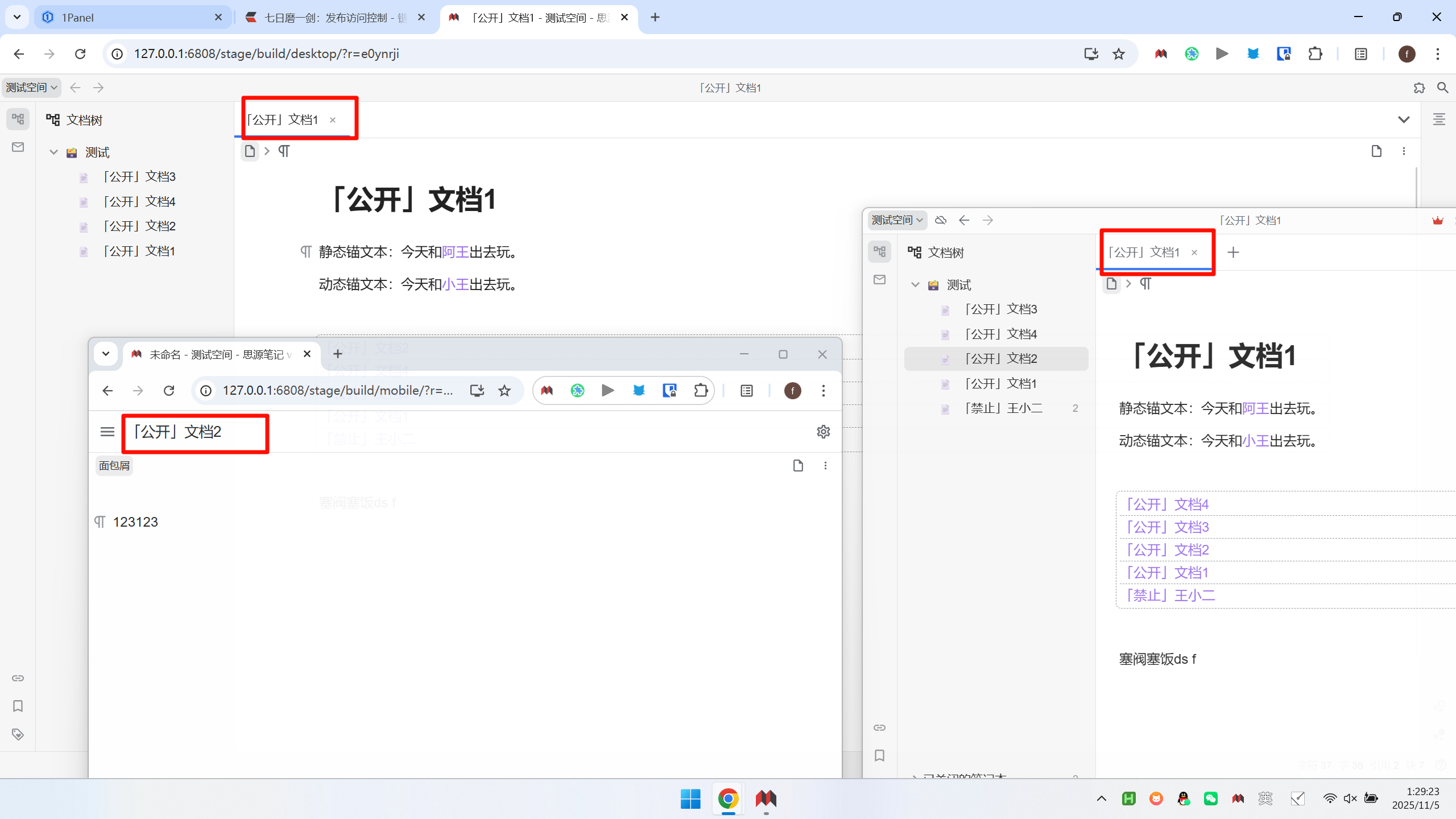Select the 「公开」文档1 editor tab
Viewport: 1456px width, 819px height.
tap(283, 119)
